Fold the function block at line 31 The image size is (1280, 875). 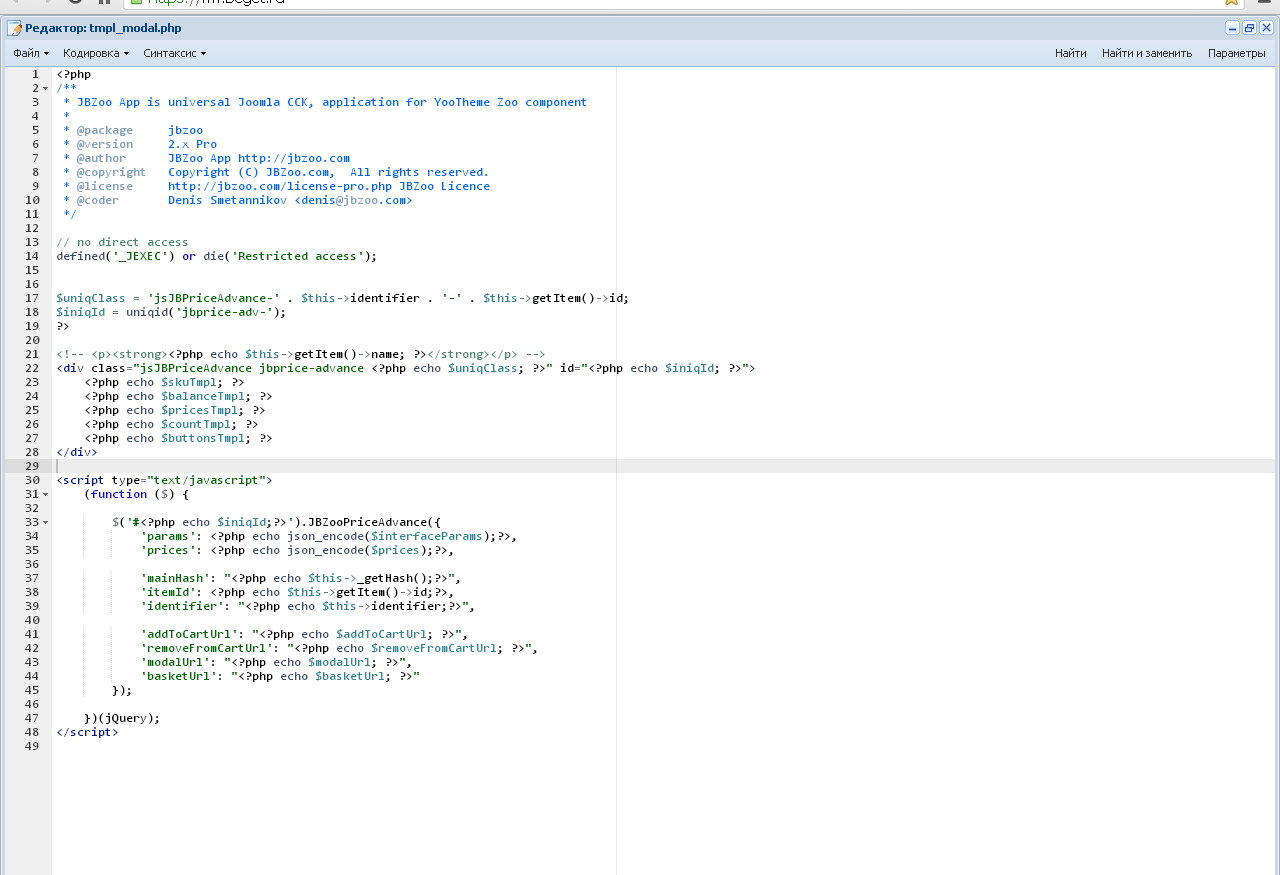click(45, 494)
